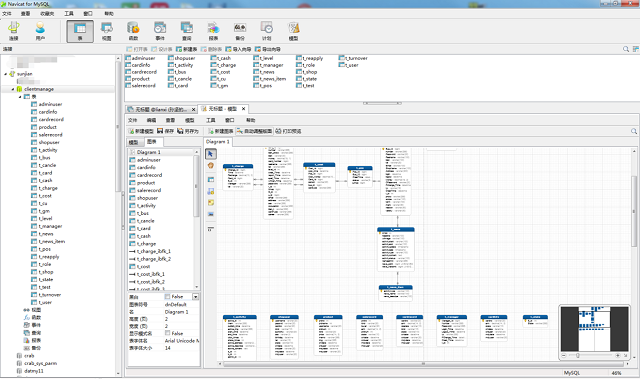Open the 收藏夹 favorites menu
This screenshot has height=379, width=640.
click(x=47, y=13)
